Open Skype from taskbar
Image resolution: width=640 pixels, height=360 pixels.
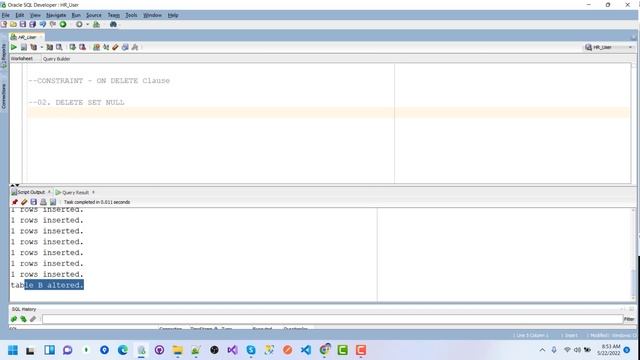click(251, 350)
